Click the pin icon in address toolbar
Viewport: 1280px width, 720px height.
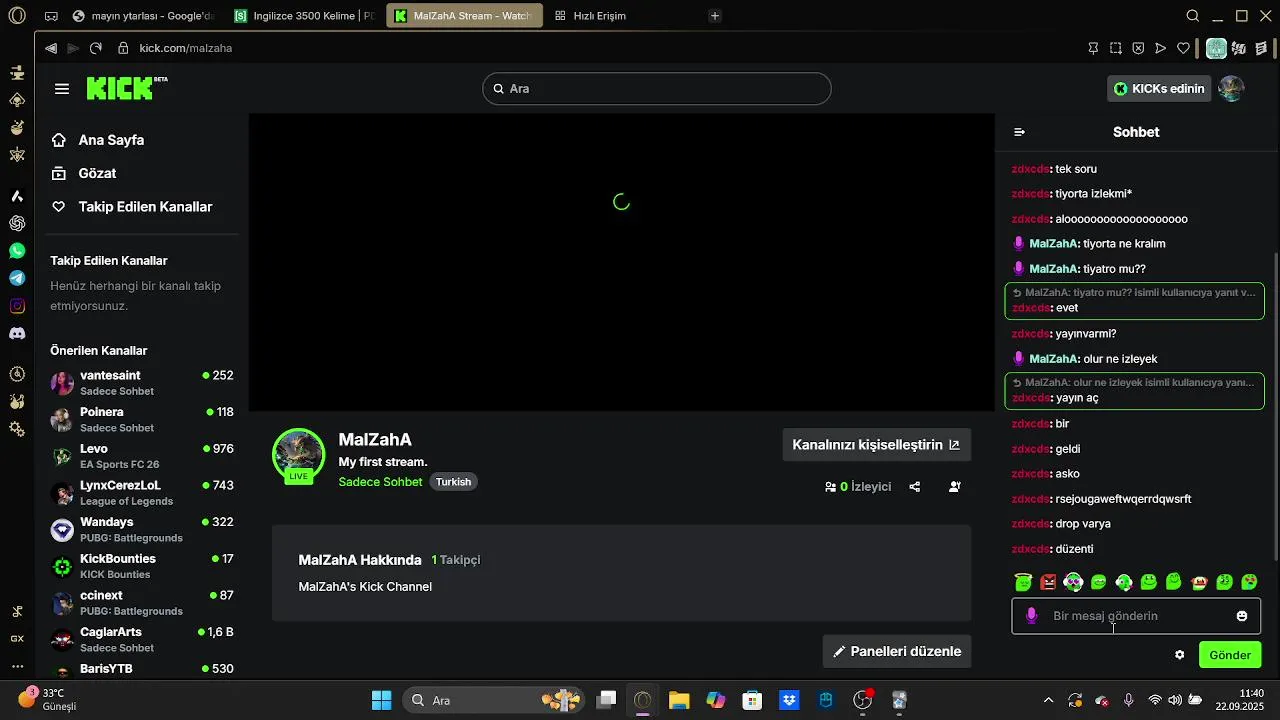[x=1093, y=48]
